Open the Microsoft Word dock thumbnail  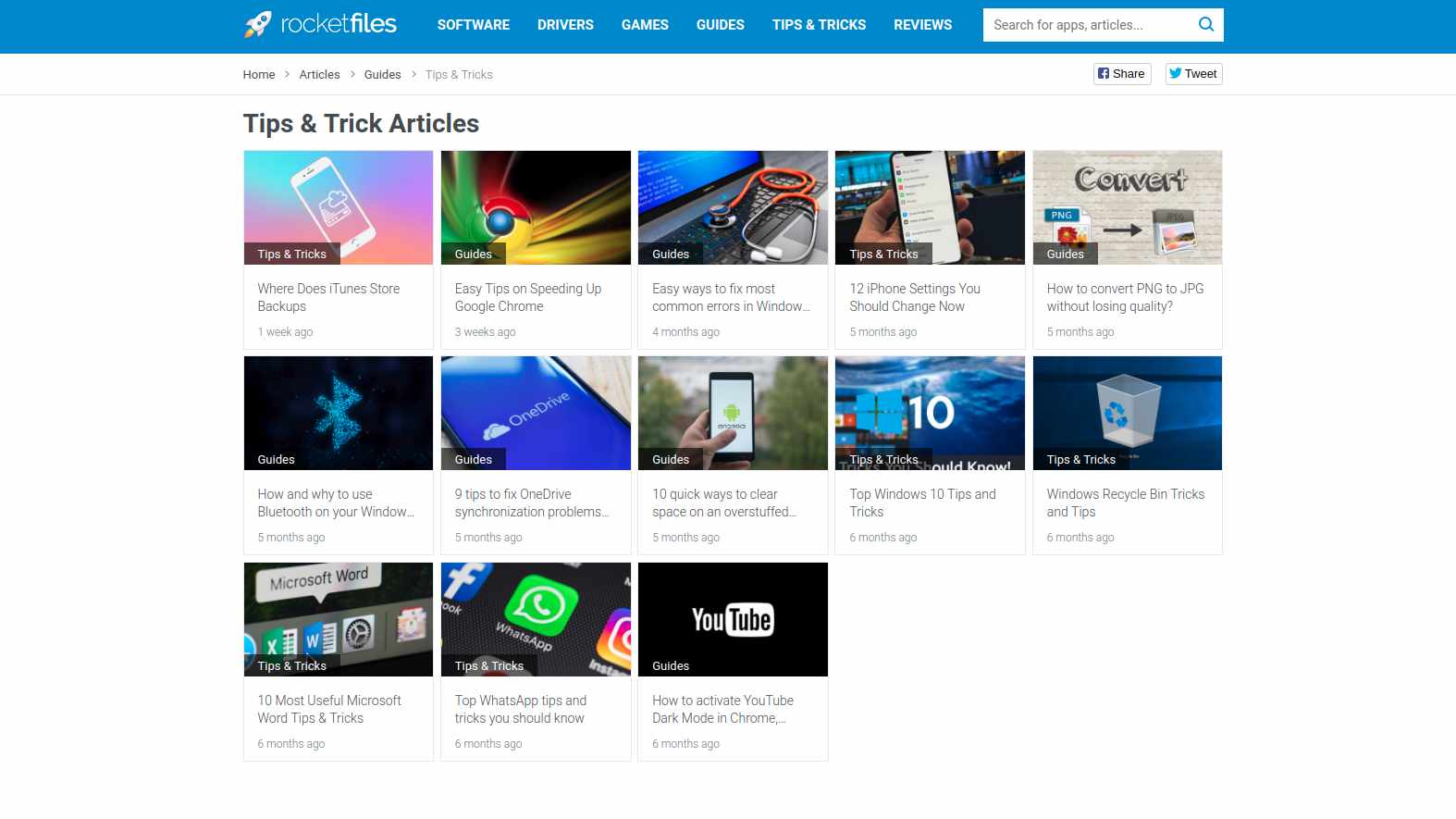pos(339,619)
